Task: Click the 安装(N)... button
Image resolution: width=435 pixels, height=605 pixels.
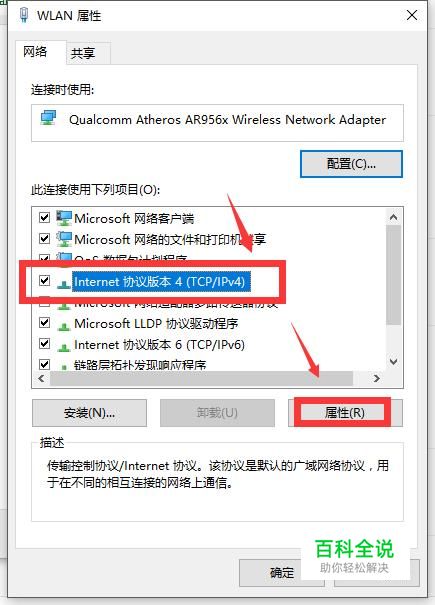Action: [x=90, y=413]
